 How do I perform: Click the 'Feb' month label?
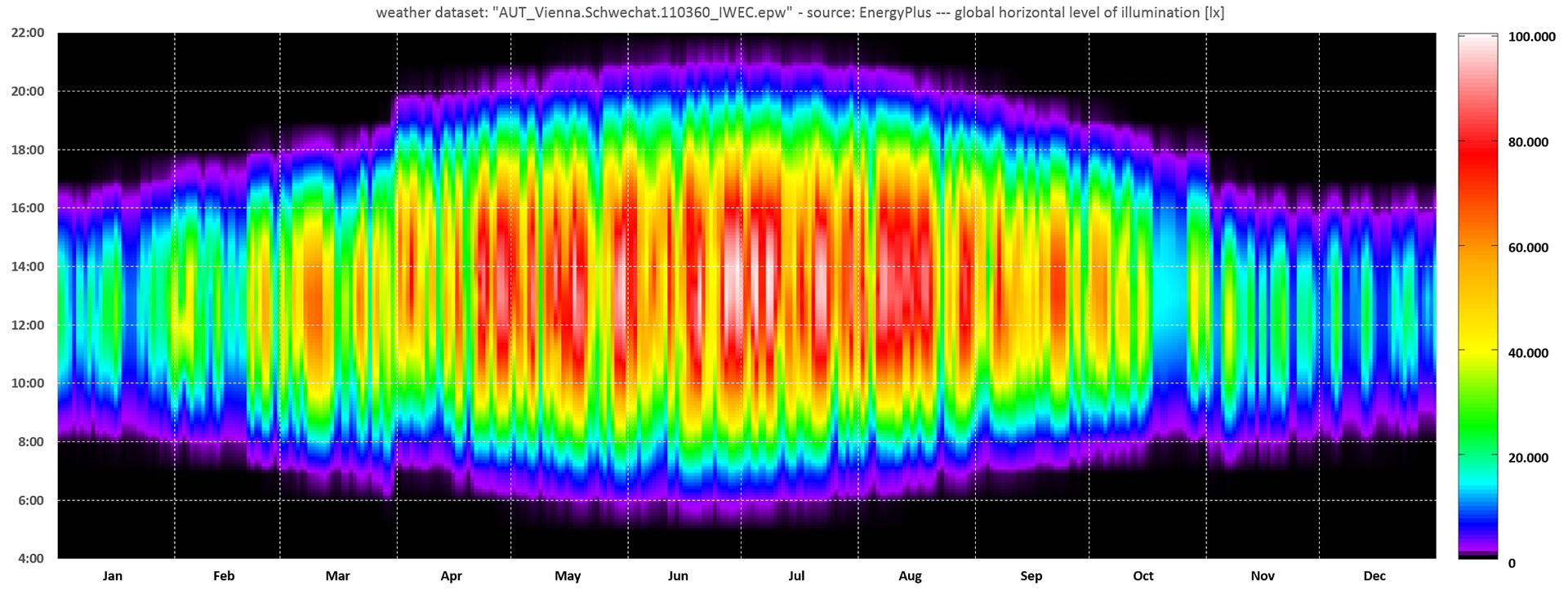(224, 576)
